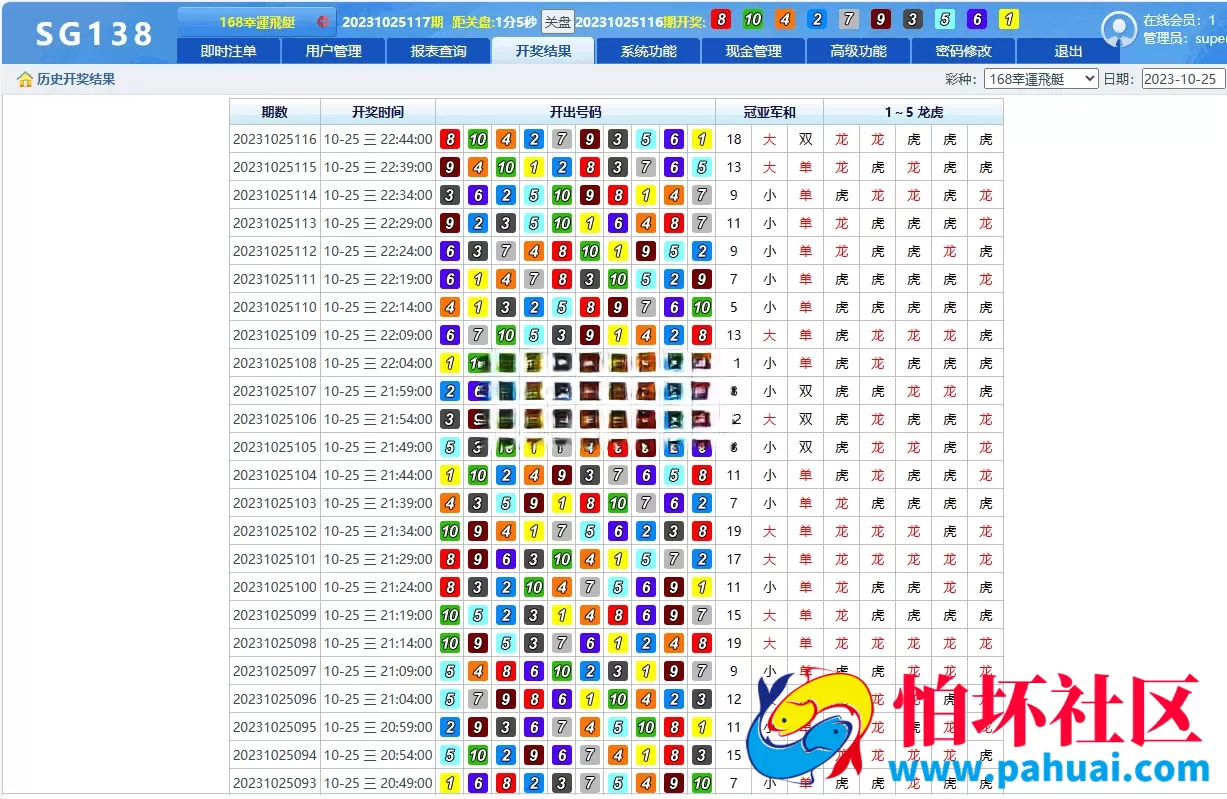The image size is (1227, 799).
Task: Click the home icon beside 历史开奖结果
Action: tap(25, 79)
